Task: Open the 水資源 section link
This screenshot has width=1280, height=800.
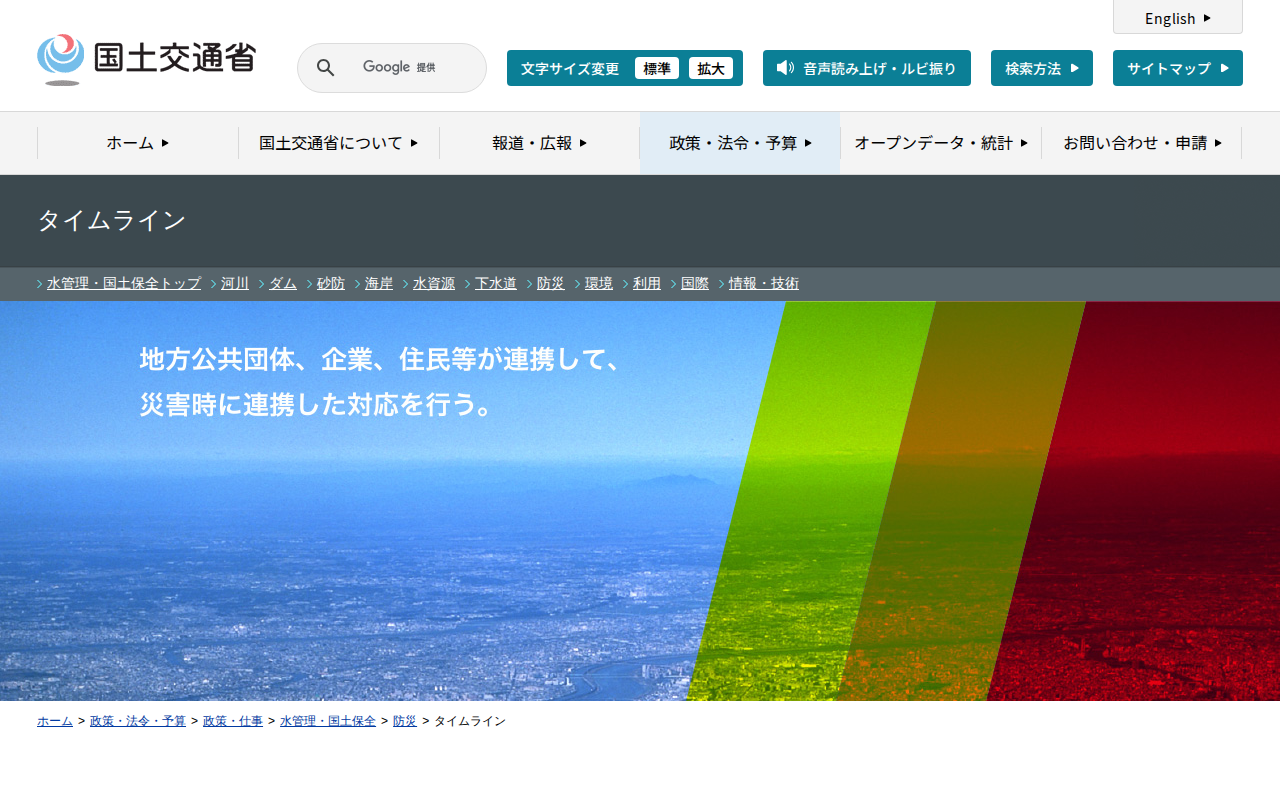Action: pyautogui.click(x=434, y=284)
